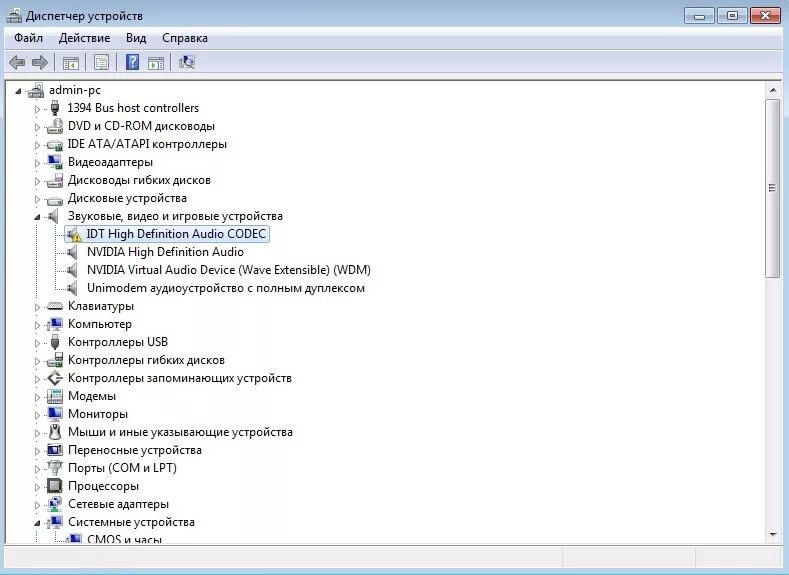Click the scrollbar down arrow
The width and height of the screenshot is (789, 575).
(x=772, y=535)
